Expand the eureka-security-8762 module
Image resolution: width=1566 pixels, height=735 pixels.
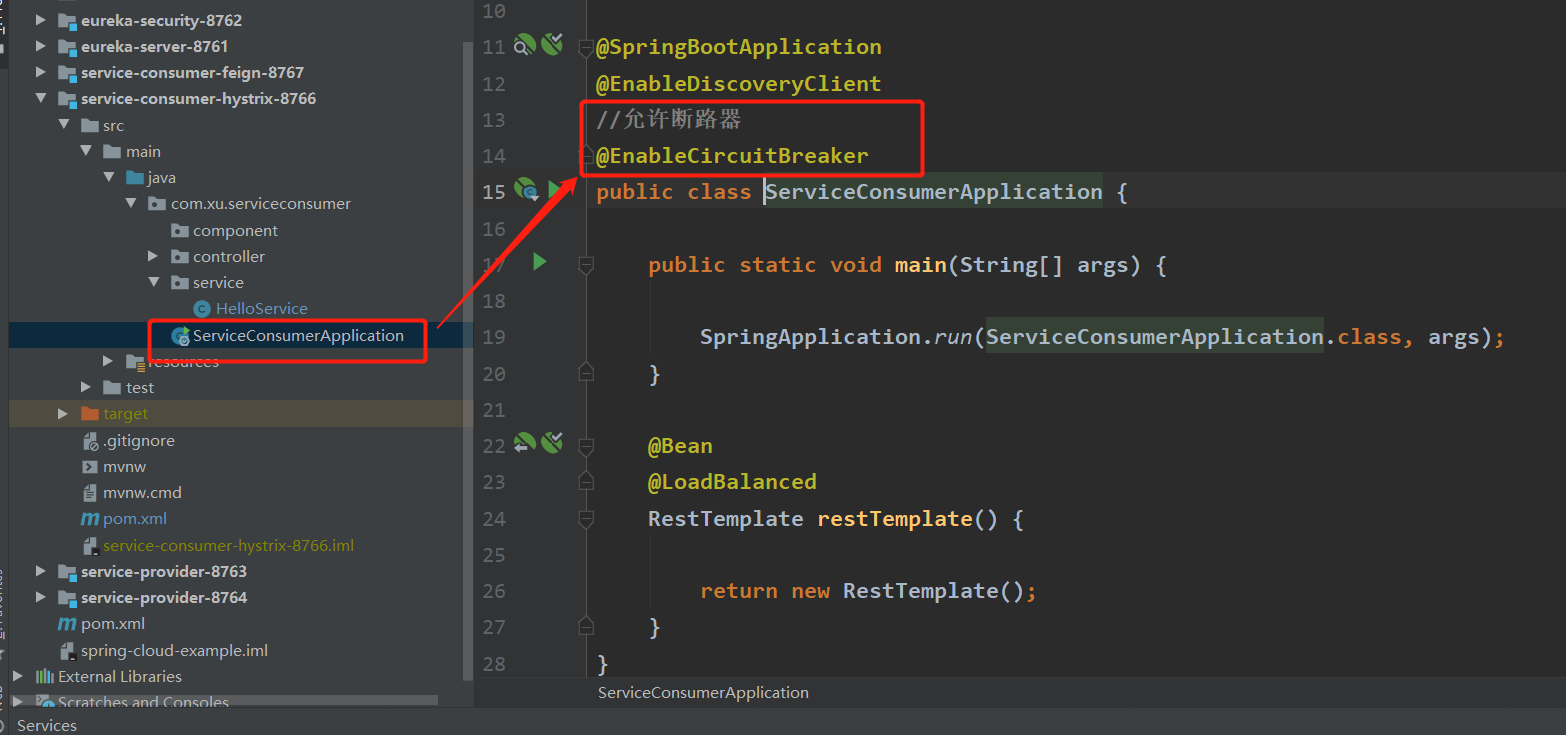pos(40,20)
